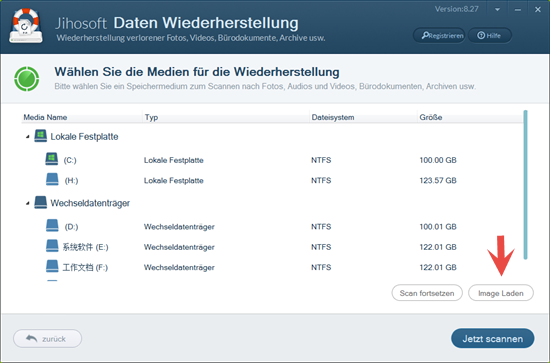550x363 pixels.
Task: Click the Lokale Festplatte group drive icon
Action: coord(41,136)
